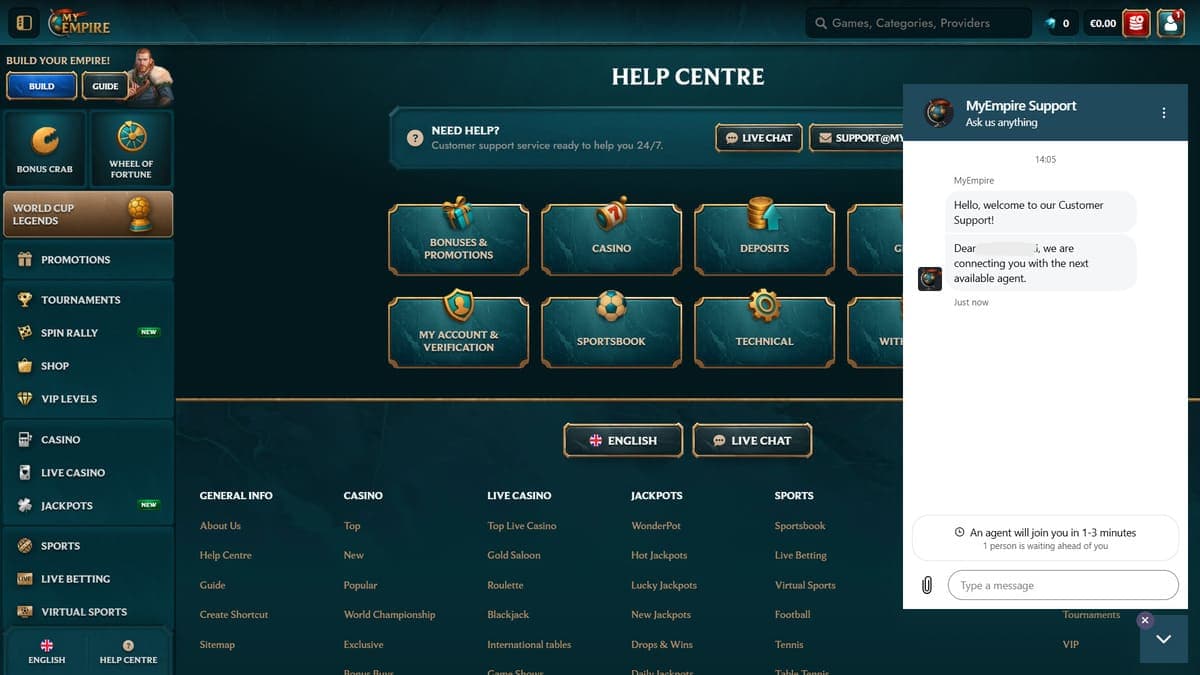
Task: Open Sportsbook footer link
Action: [800, 526]
